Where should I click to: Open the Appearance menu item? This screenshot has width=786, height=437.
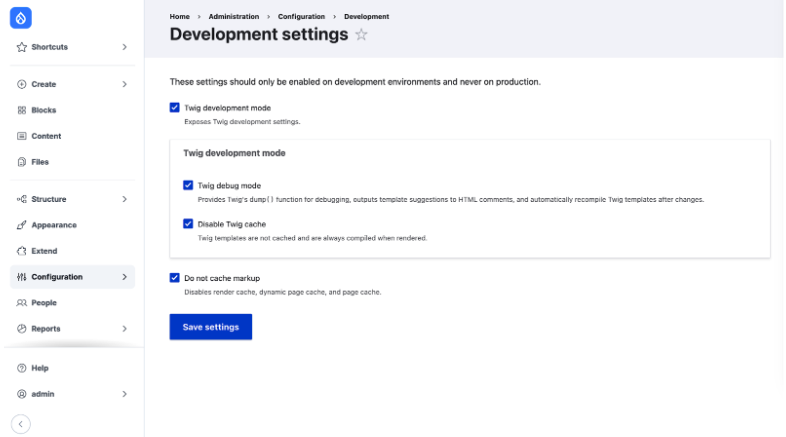[73, 225]
